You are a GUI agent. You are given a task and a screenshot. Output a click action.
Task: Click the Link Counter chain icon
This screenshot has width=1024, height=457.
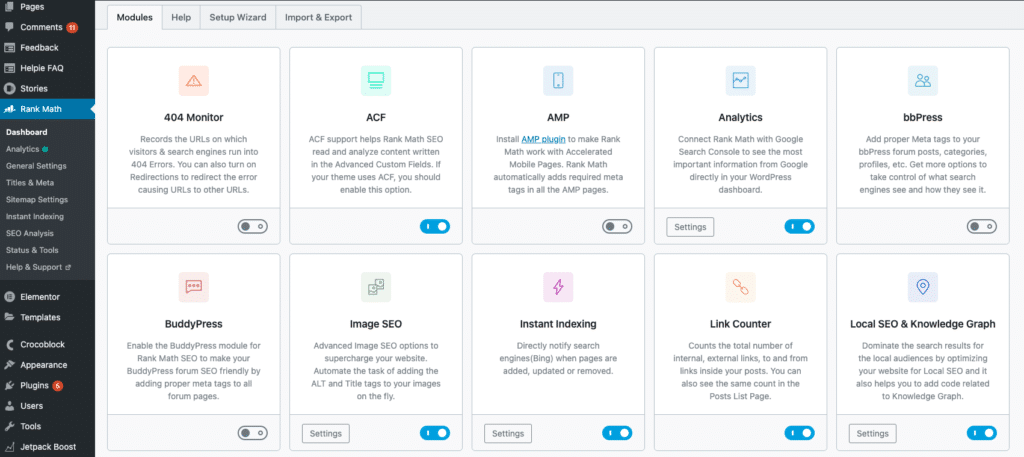741,287
